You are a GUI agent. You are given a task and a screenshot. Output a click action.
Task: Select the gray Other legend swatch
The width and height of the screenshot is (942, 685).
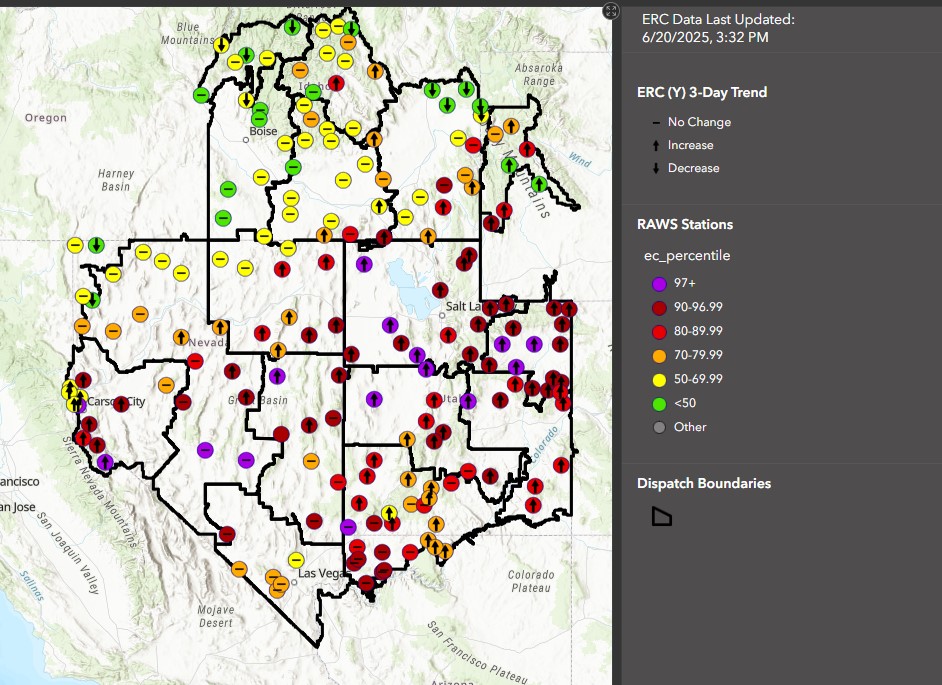659,428
